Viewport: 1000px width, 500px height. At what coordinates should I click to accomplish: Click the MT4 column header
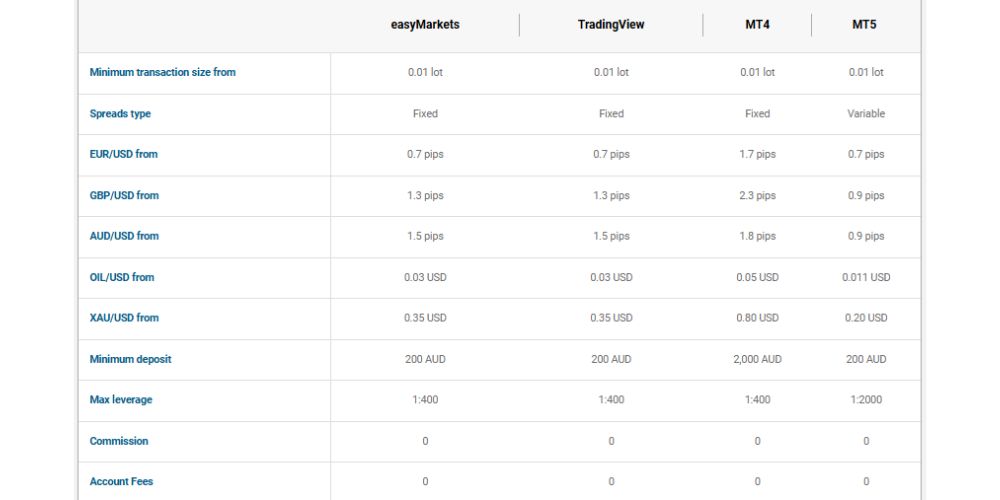pyautogui.click(x=757, y=25)
